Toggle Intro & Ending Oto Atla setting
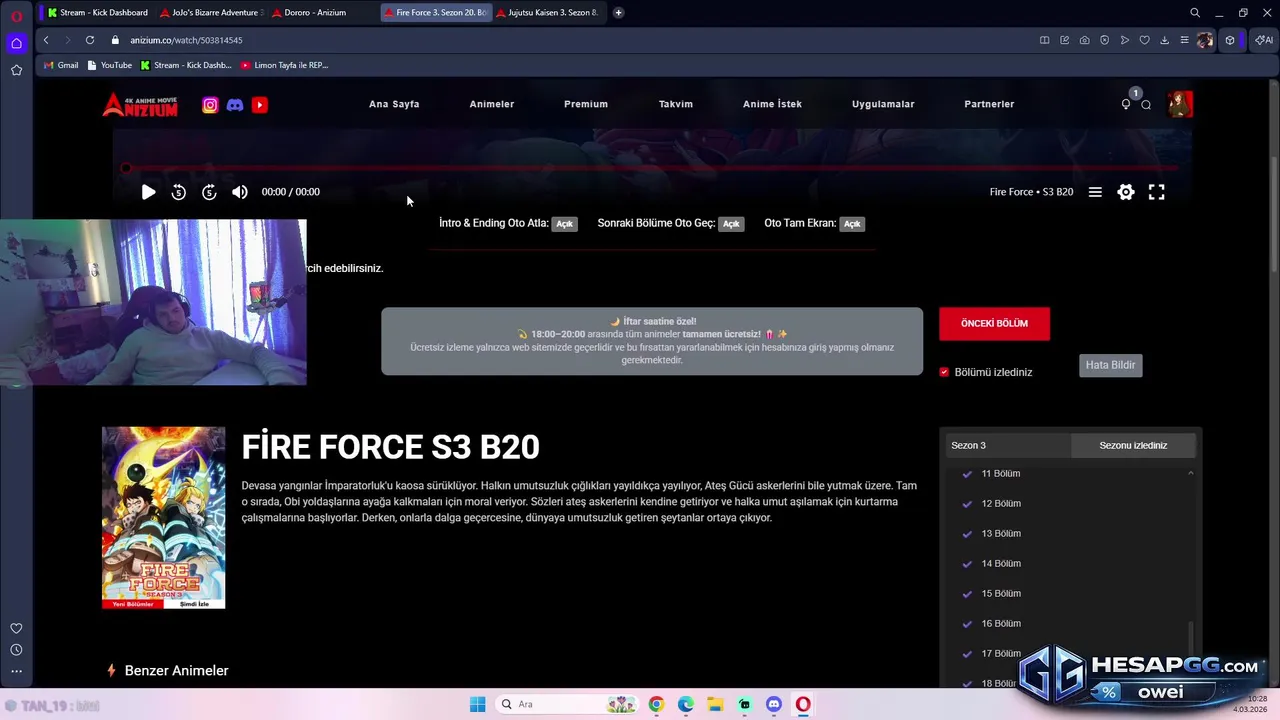Image resolution: width=1280 pixels, height=720 pixels. (565, 224)
